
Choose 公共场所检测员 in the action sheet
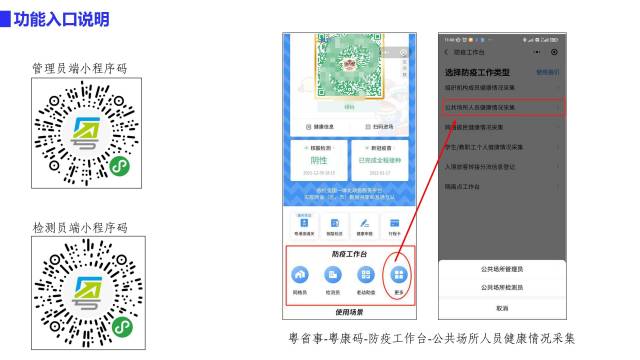(502, 288)
